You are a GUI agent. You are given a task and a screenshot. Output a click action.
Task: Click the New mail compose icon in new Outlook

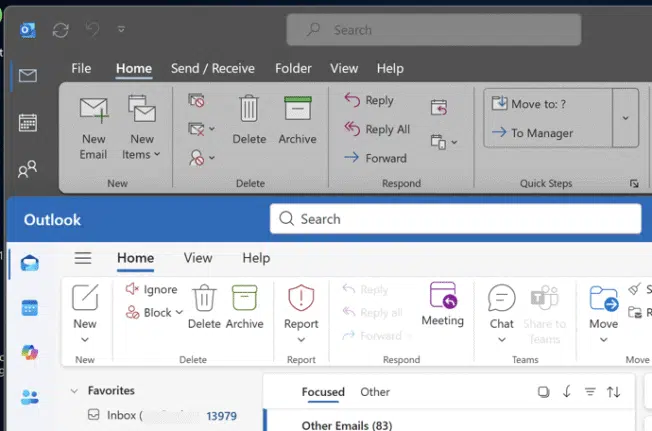click(x=85, y=298)
